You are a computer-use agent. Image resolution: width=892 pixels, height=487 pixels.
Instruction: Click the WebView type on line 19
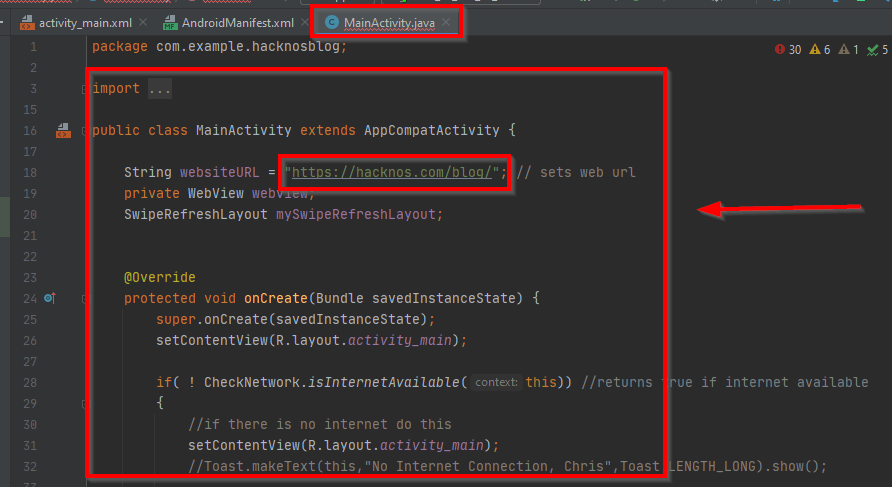point(216,193)
